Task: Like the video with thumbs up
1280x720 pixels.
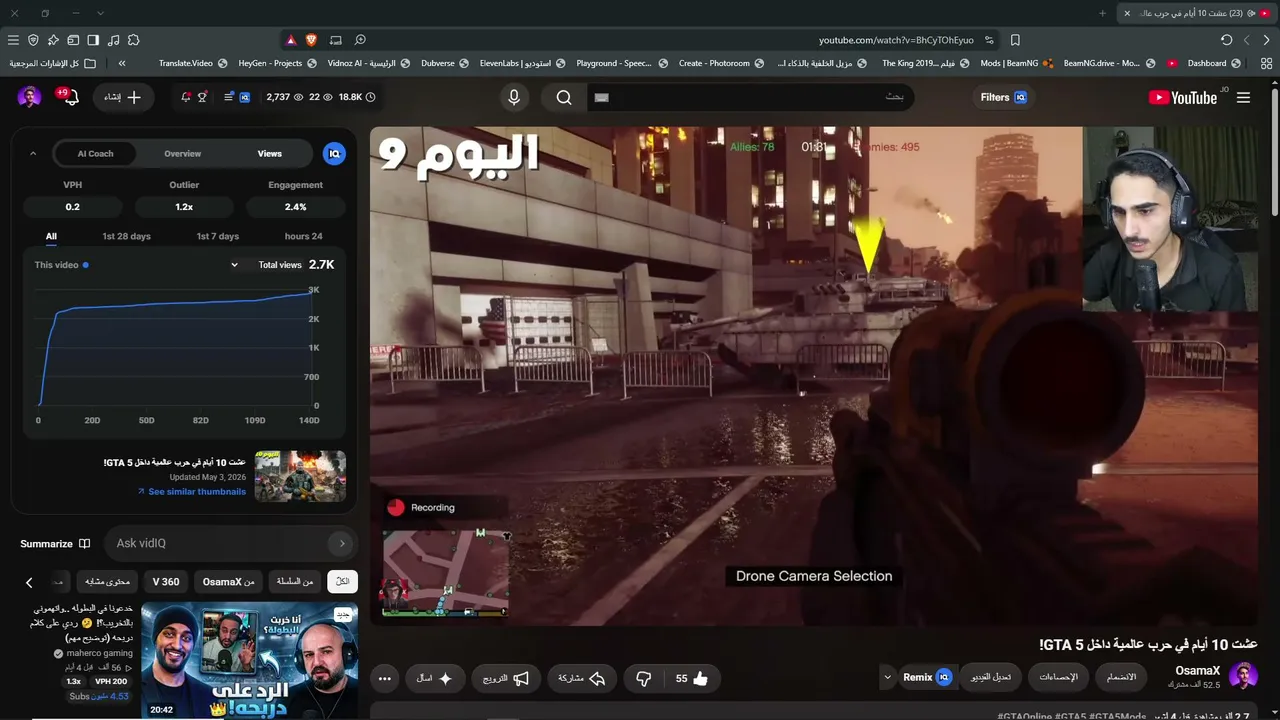Action: pyautogui.click(x=691, y=678)
